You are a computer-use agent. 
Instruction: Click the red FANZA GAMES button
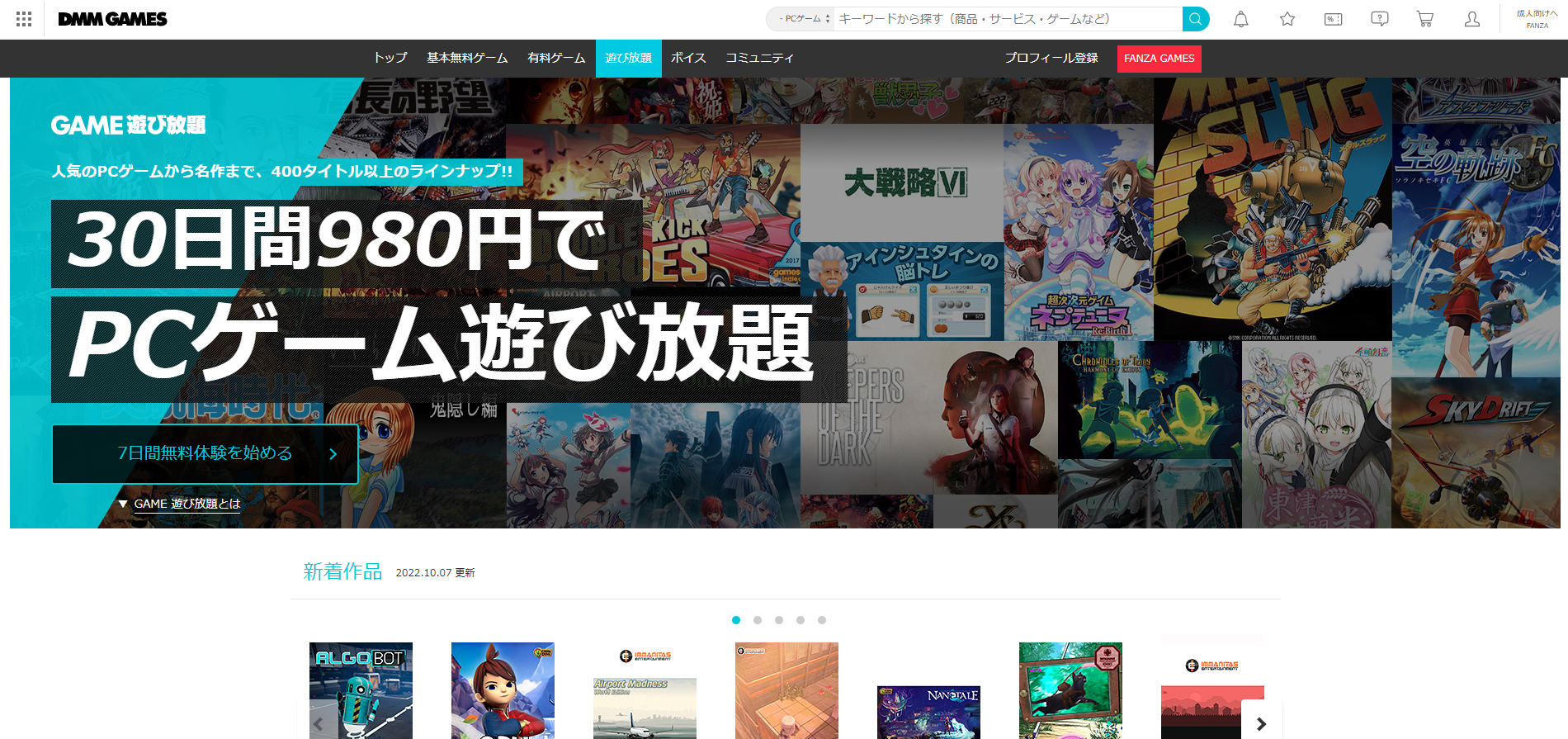click(x=1159, y=59)
